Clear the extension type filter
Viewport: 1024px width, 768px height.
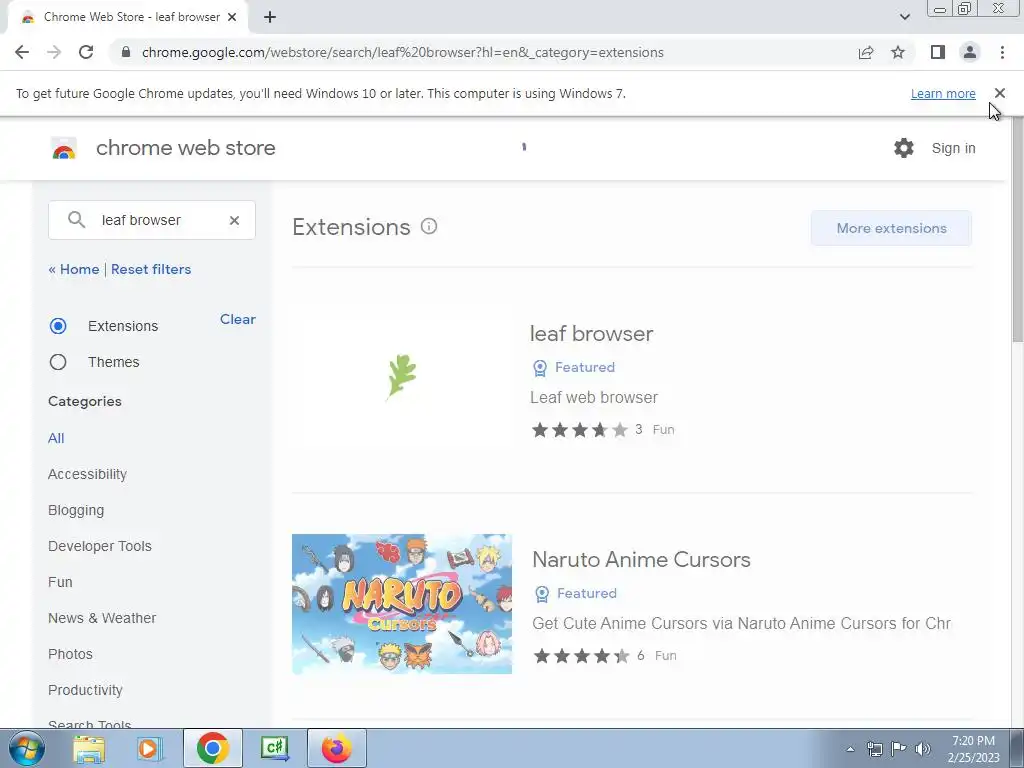pyautogui.click(x=238, y=319)
